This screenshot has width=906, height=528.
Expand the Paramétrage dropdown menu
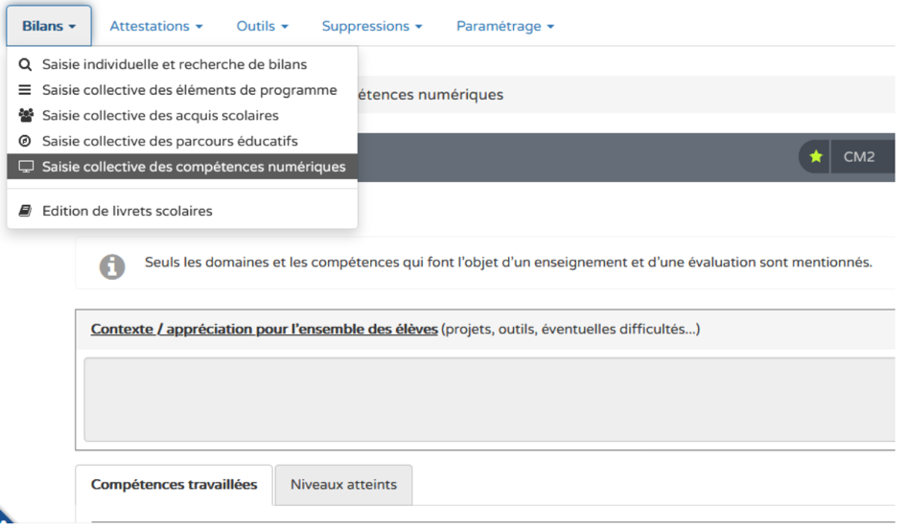coord(505,26)
